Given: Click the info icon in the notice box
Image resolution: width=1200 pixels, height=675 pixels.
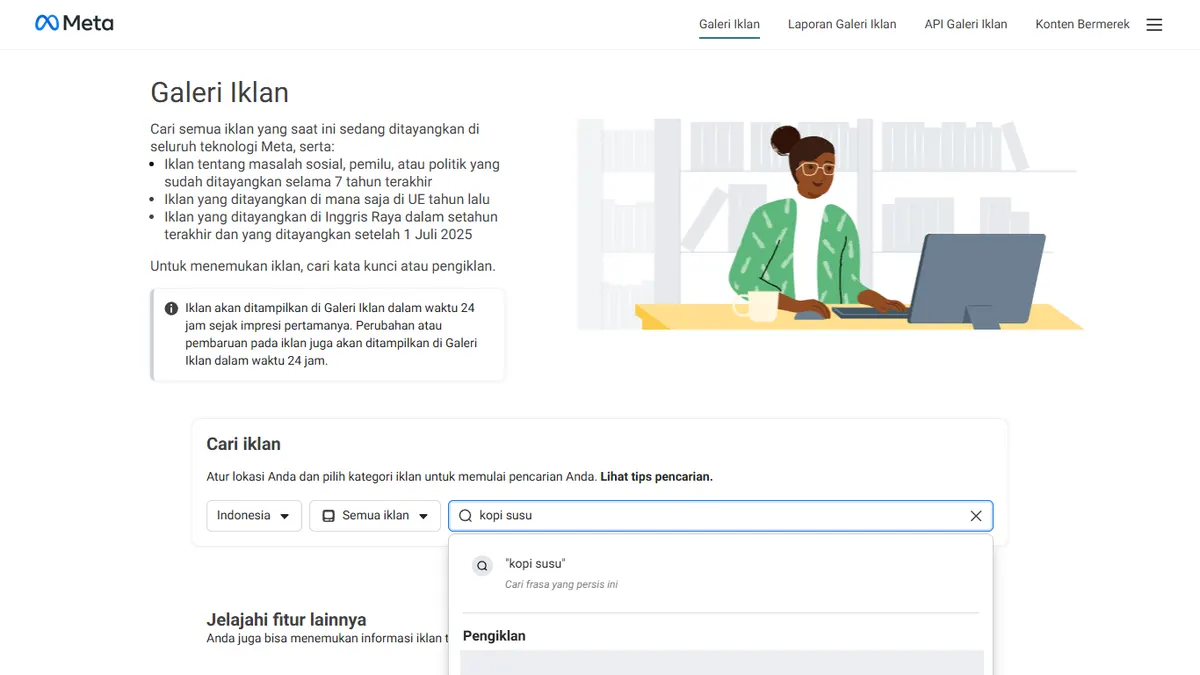Looking at the screenshot, I should click(172, 309).
